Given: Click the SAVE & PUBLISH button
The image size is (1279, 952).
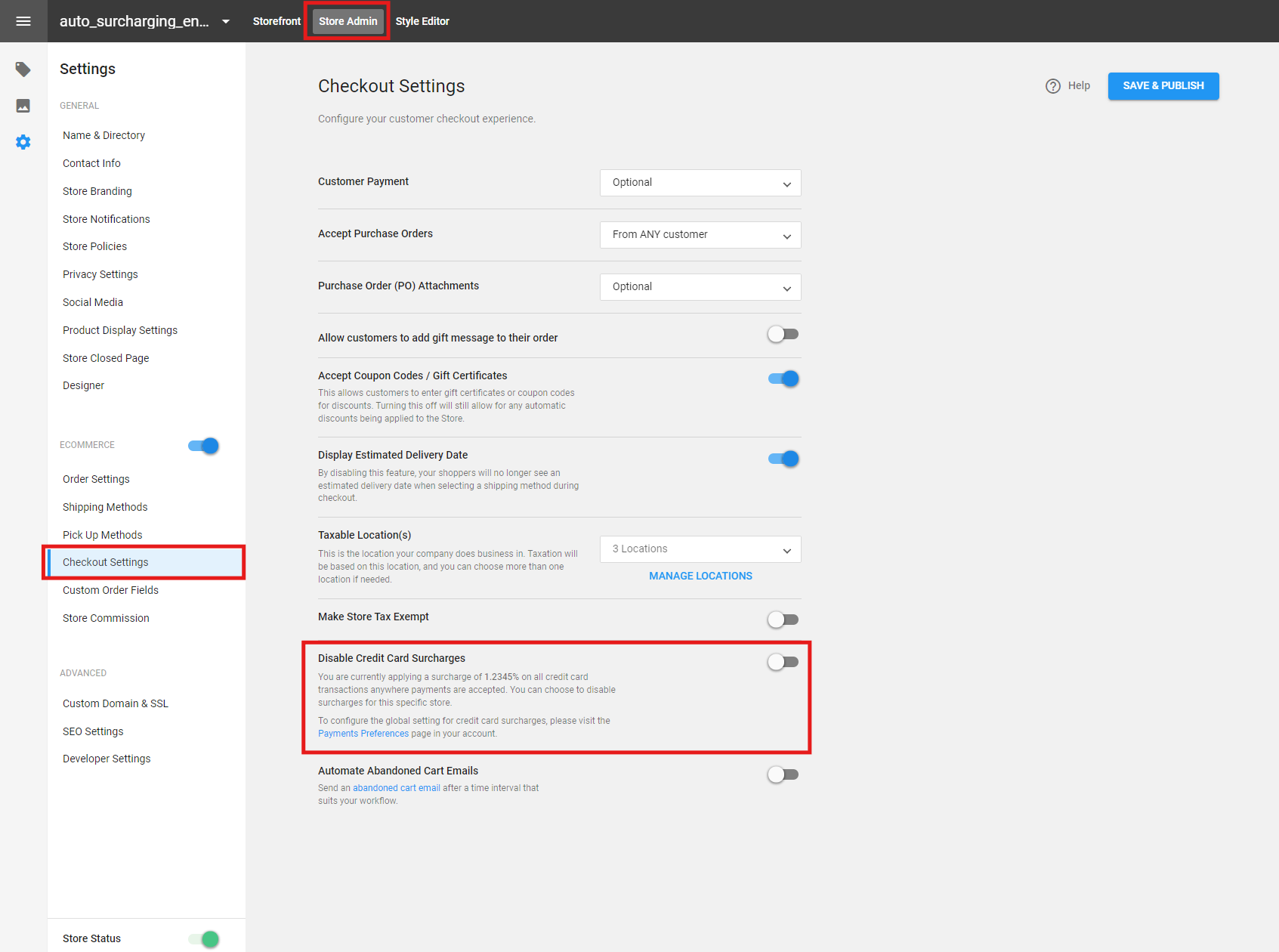Looking at the screenshot, I should click(1163, 85).
